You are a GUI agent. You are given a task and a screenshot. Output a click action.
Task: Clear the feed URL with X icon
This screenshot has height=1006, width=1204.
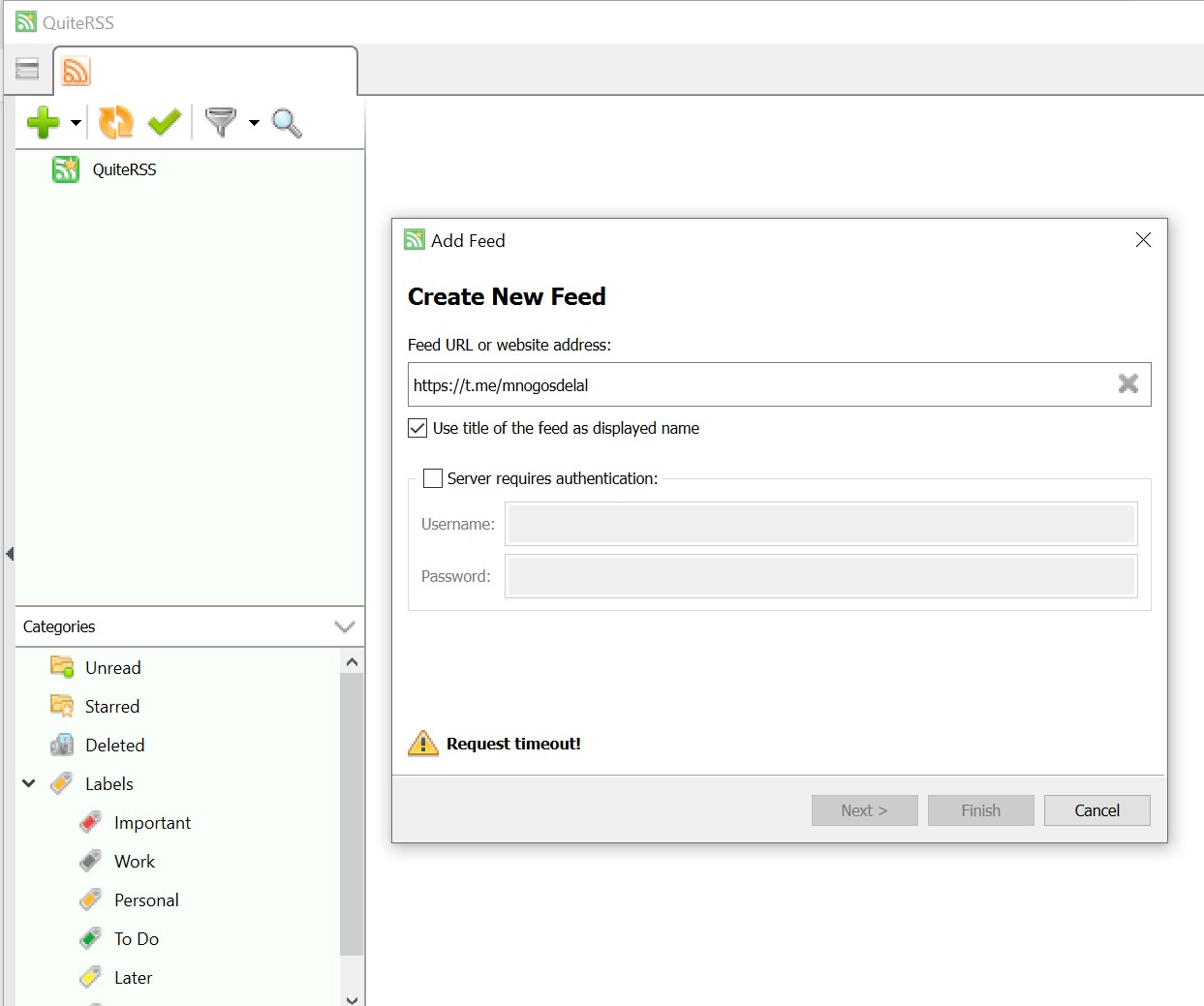point(1127,384)
